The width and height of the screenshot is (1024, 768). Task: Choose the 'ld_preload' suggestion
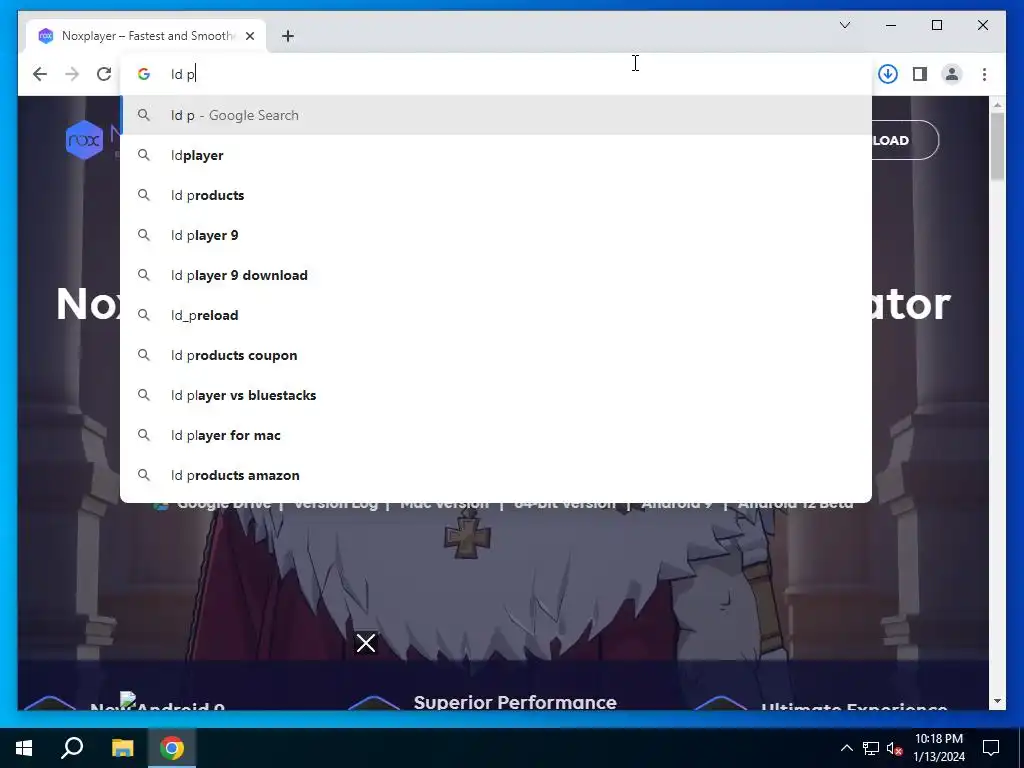(x=496, y=315)
